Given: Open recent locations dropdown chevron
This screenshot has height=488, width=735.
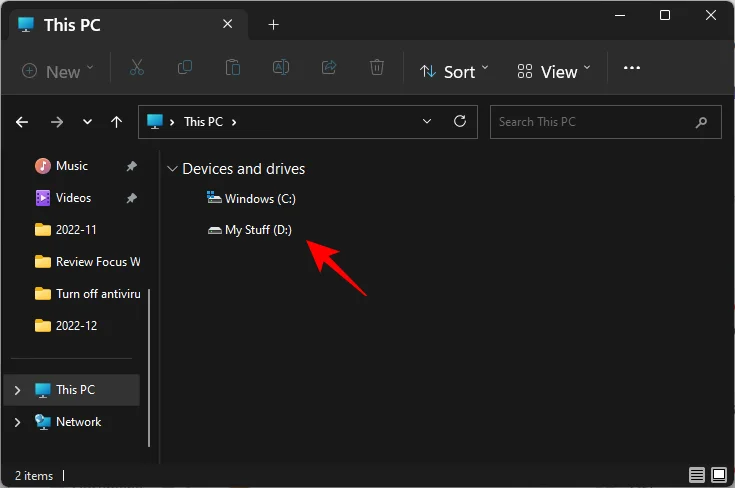Looking at the screenshot, I should [87, 122].
